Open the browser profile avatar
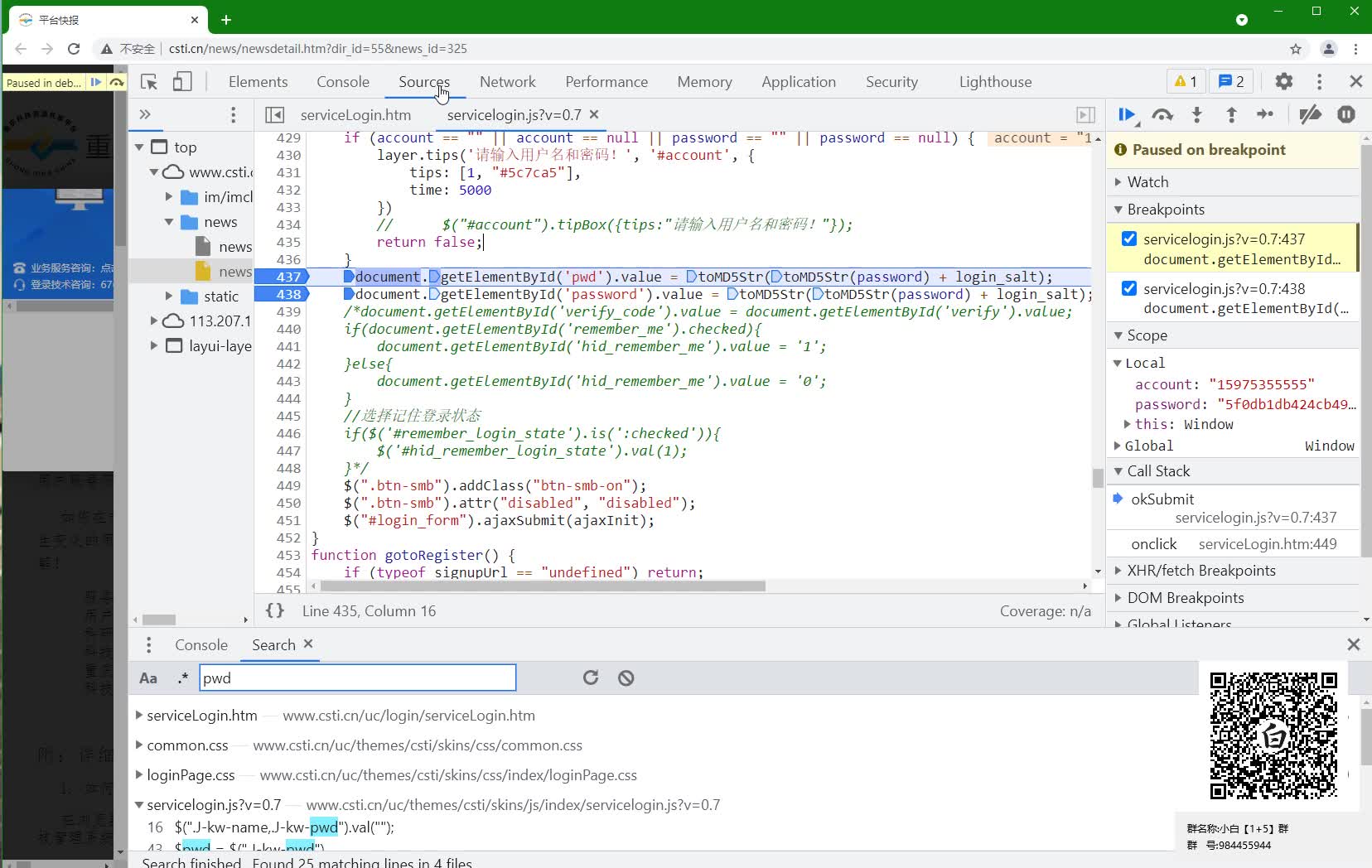 1328,49
